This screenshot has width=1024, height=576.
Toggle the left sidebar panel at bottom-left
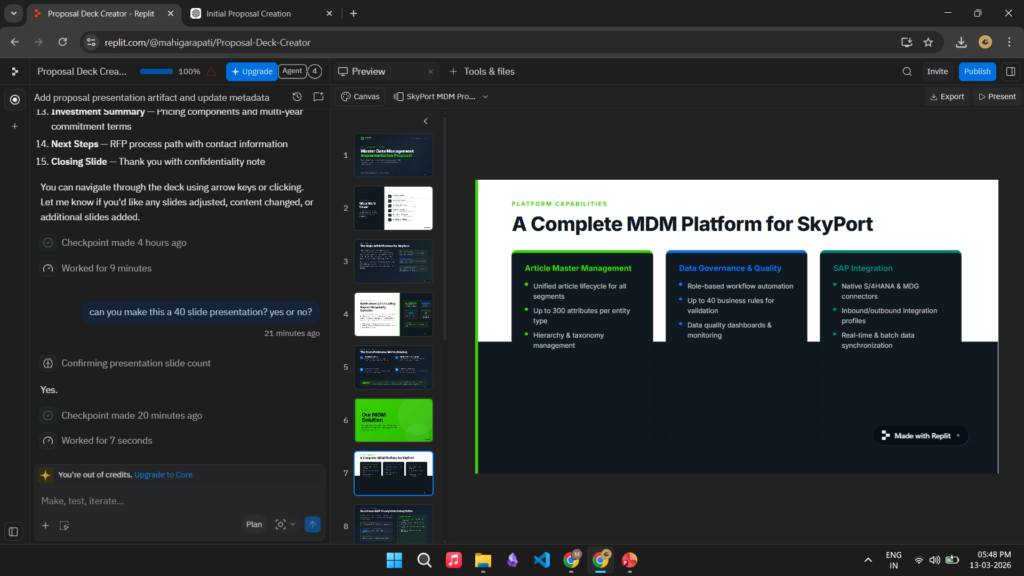coord(13,532)
